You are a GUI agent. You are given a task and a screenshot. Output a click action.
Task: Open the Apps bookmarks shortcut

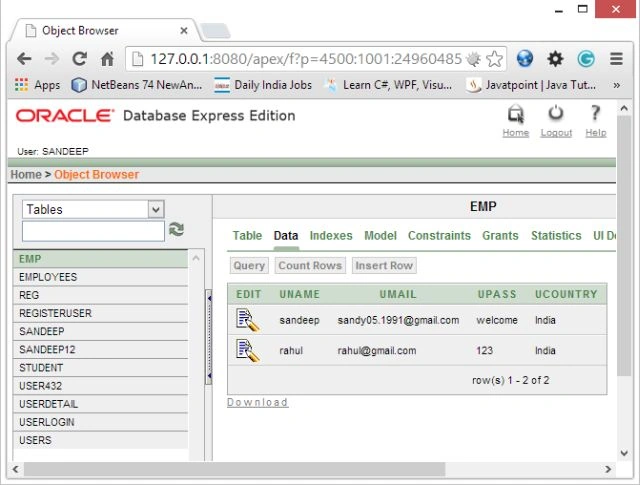click(37, 85)
